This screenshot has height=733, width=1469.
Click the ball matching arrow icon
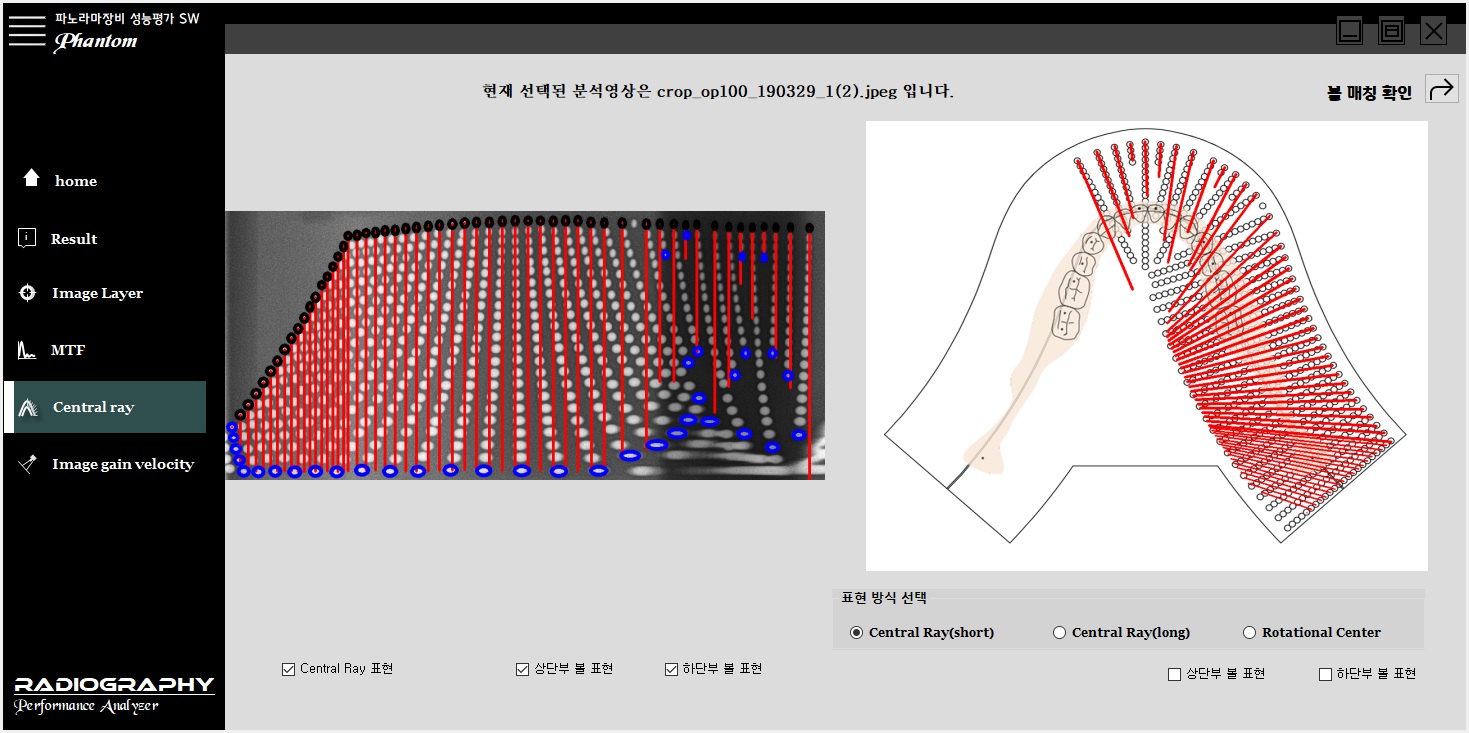(x=1442, y=89)
